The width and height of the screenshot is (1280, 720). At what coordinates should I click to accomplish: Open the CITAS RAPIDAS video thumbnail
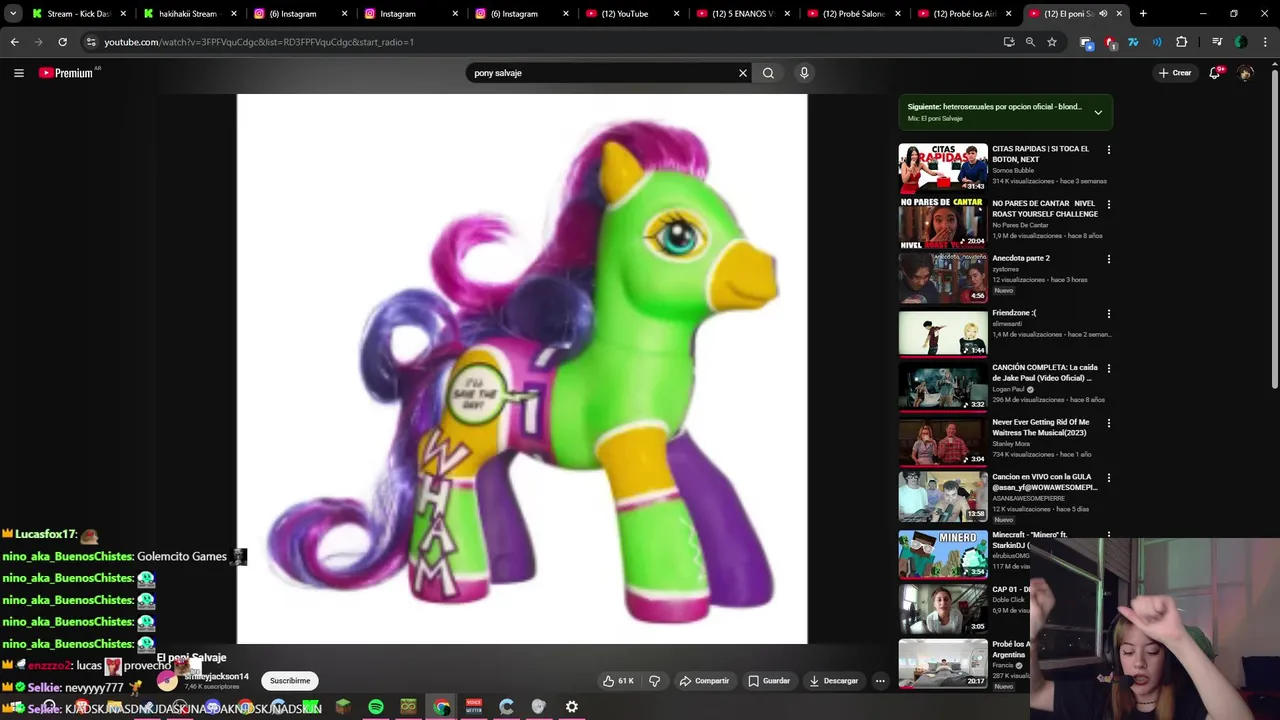click(943, 167)
